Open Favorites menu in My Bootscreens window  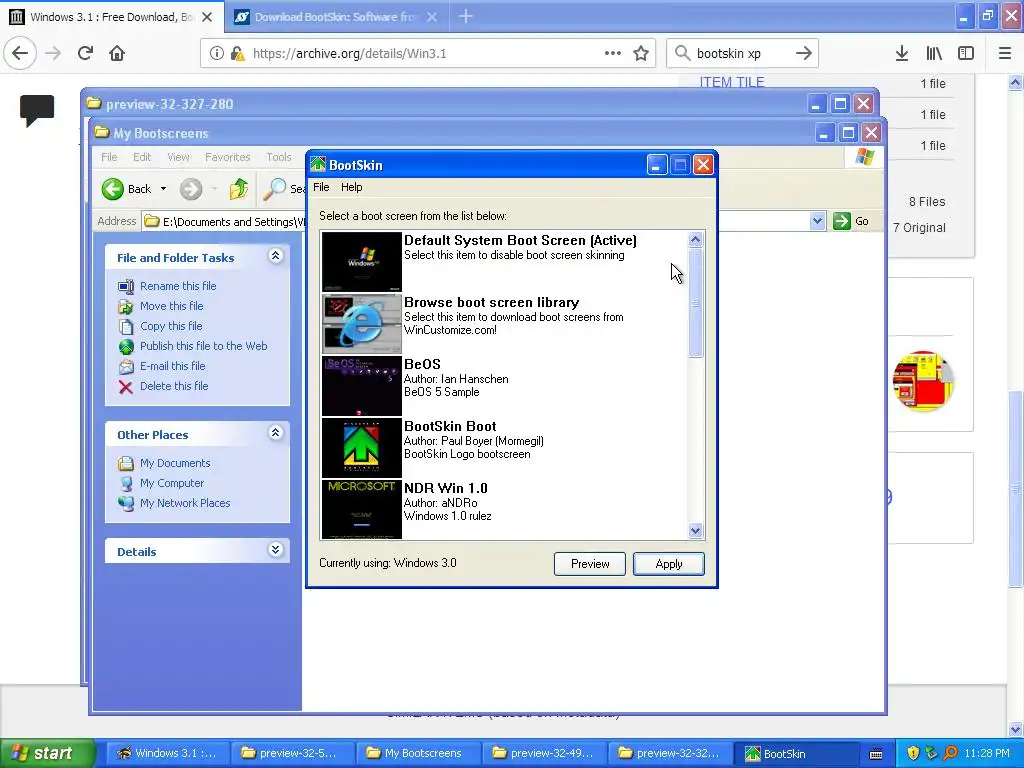tap(227, 157)
